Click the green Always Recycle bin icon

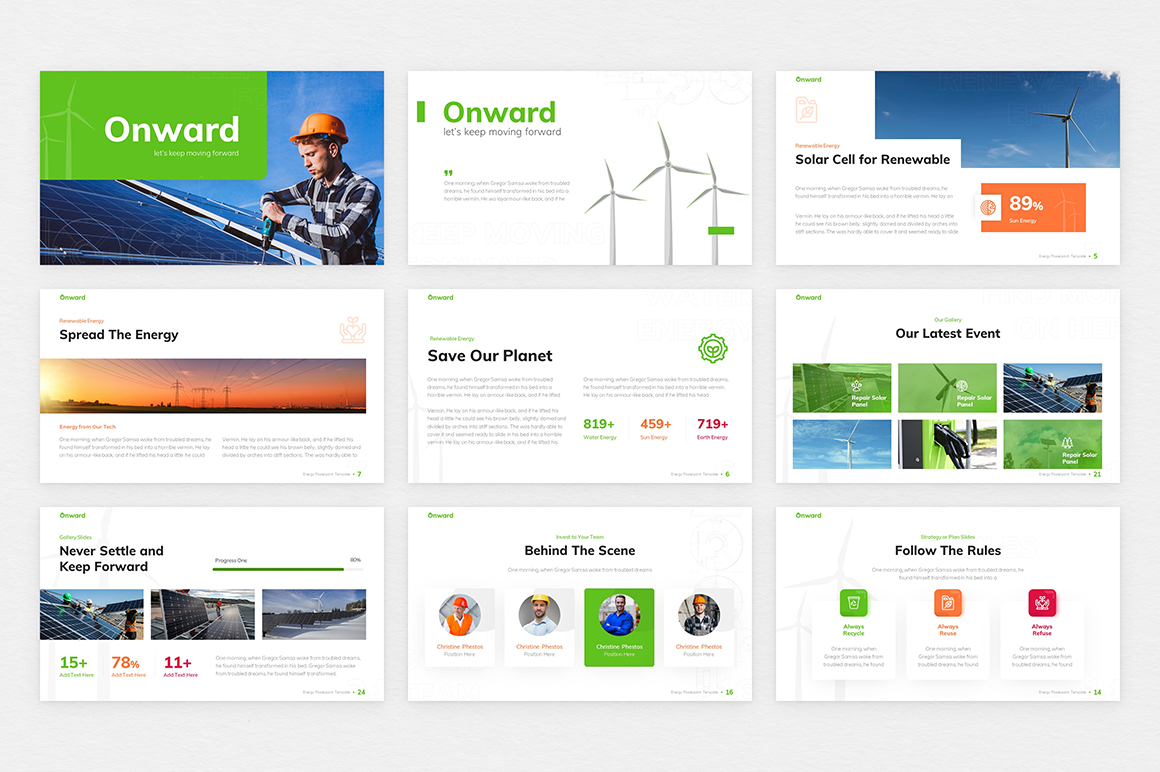[x=853, y=603]
